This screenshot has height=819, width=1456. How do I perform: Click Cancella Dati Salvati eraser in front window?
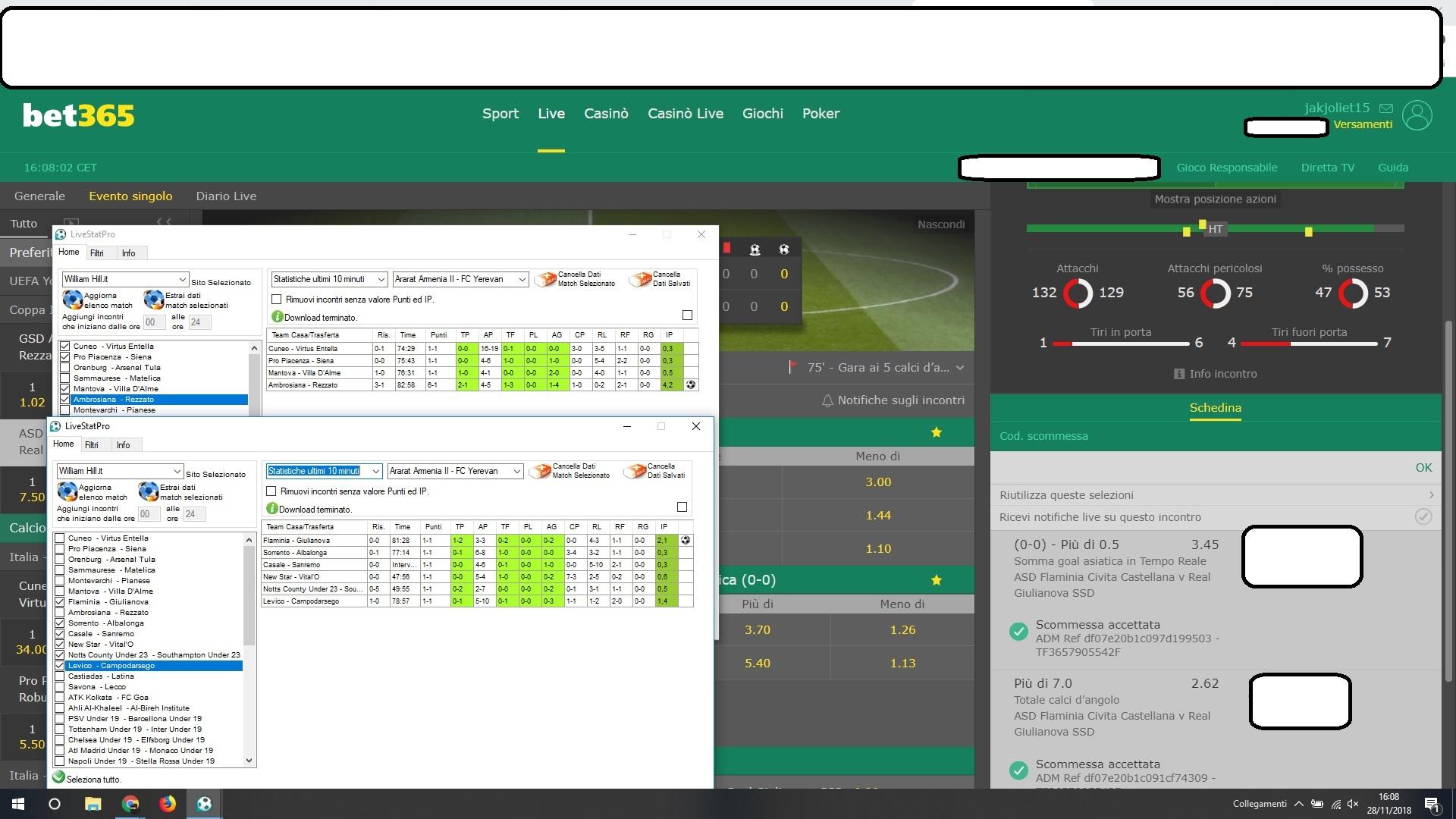(x=634, y=471)
